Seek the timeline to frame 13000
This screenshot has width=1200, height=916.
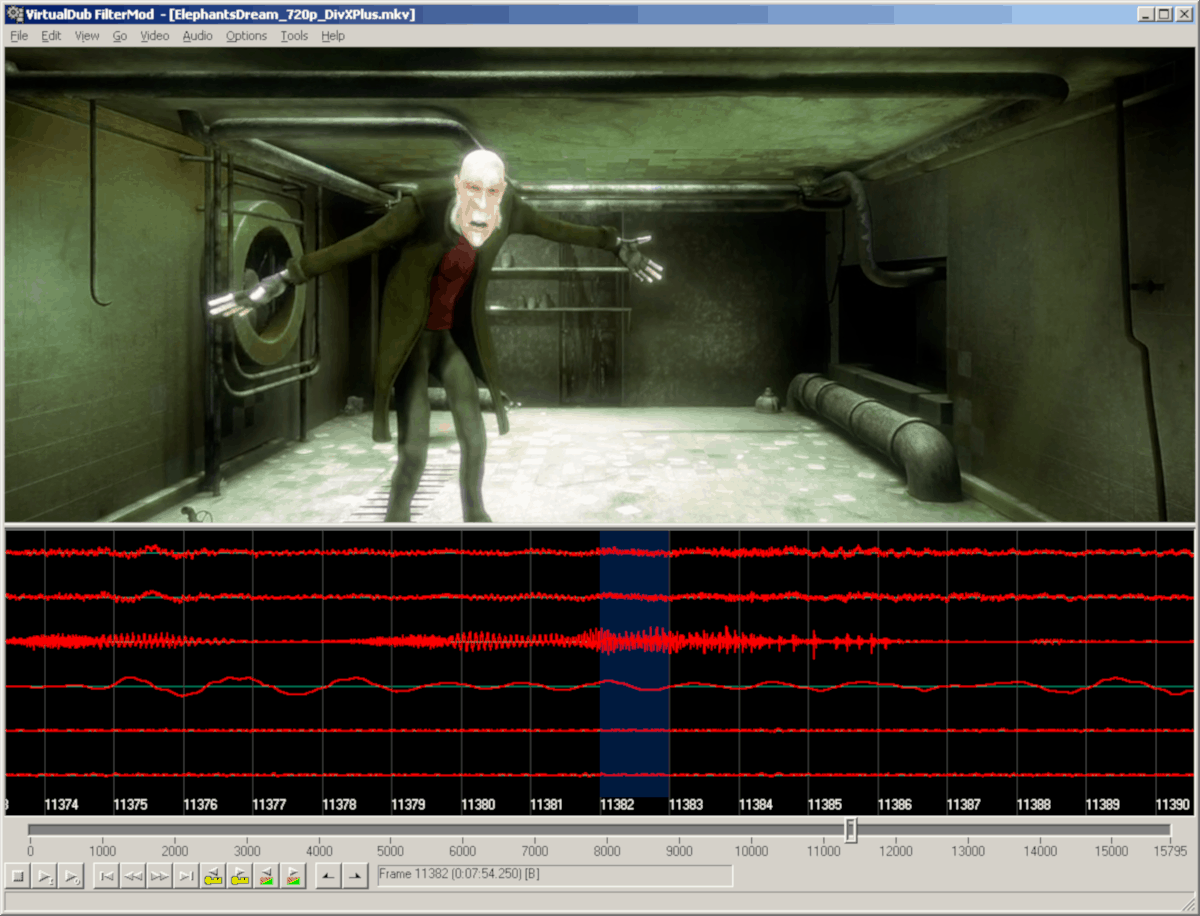click(x=968, y=851)
